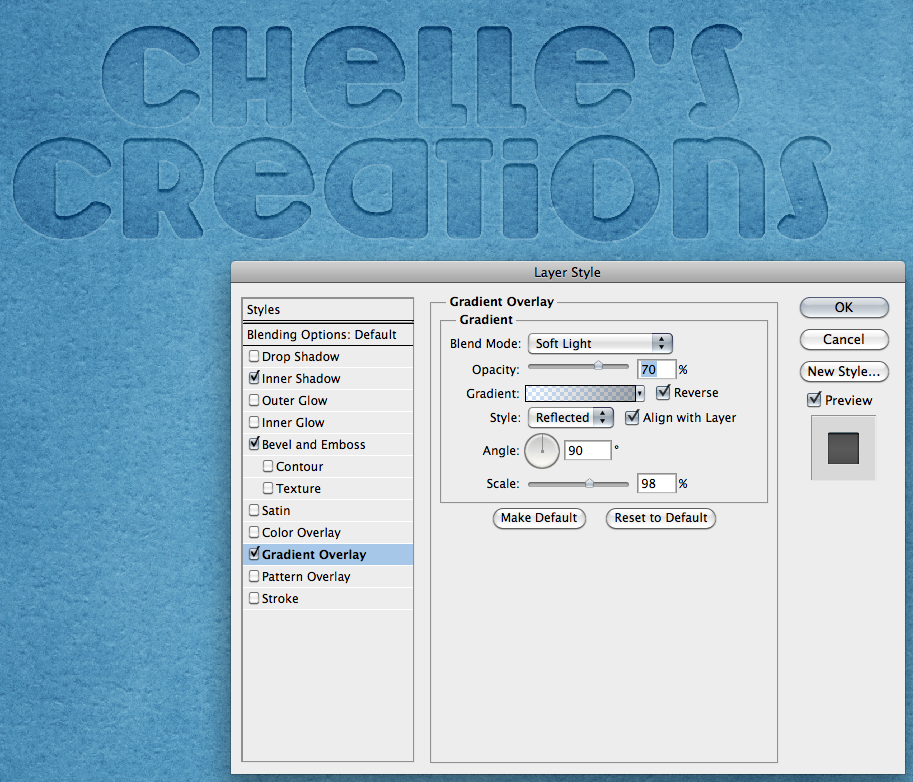Enable the Color Overlay checkbox

pyautogui.click(x=254, y=532)
